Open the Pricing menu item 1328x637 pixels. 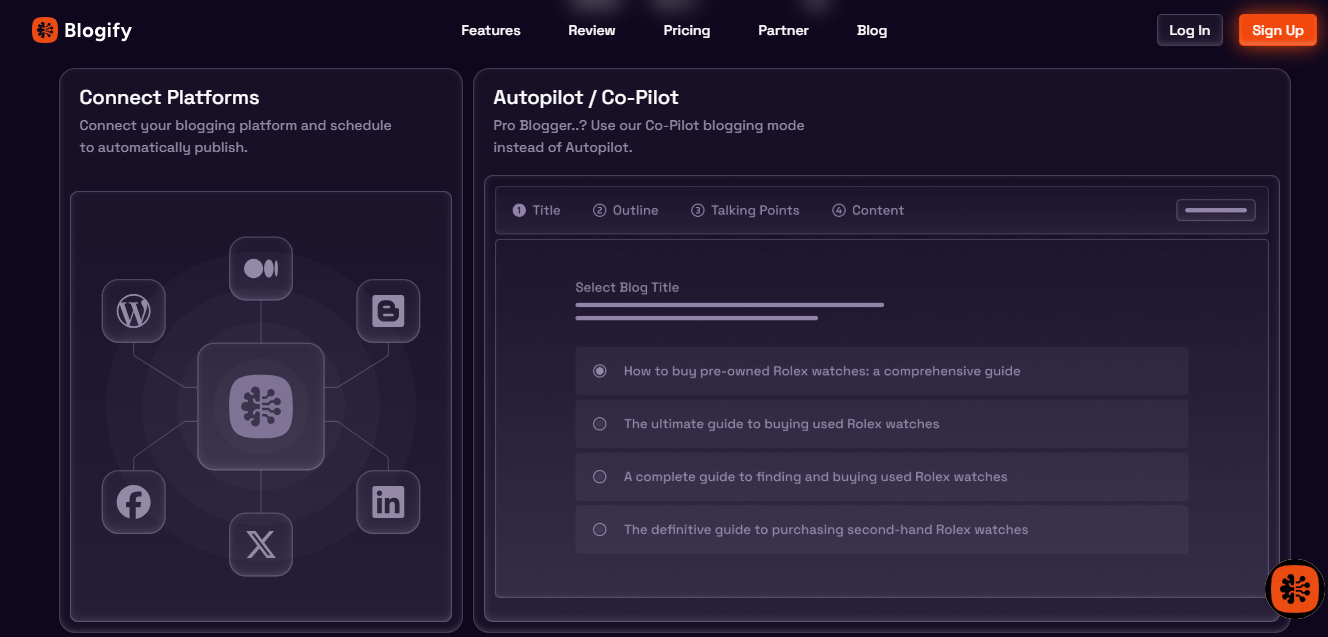pyautogui.click(x=687, y=30)
